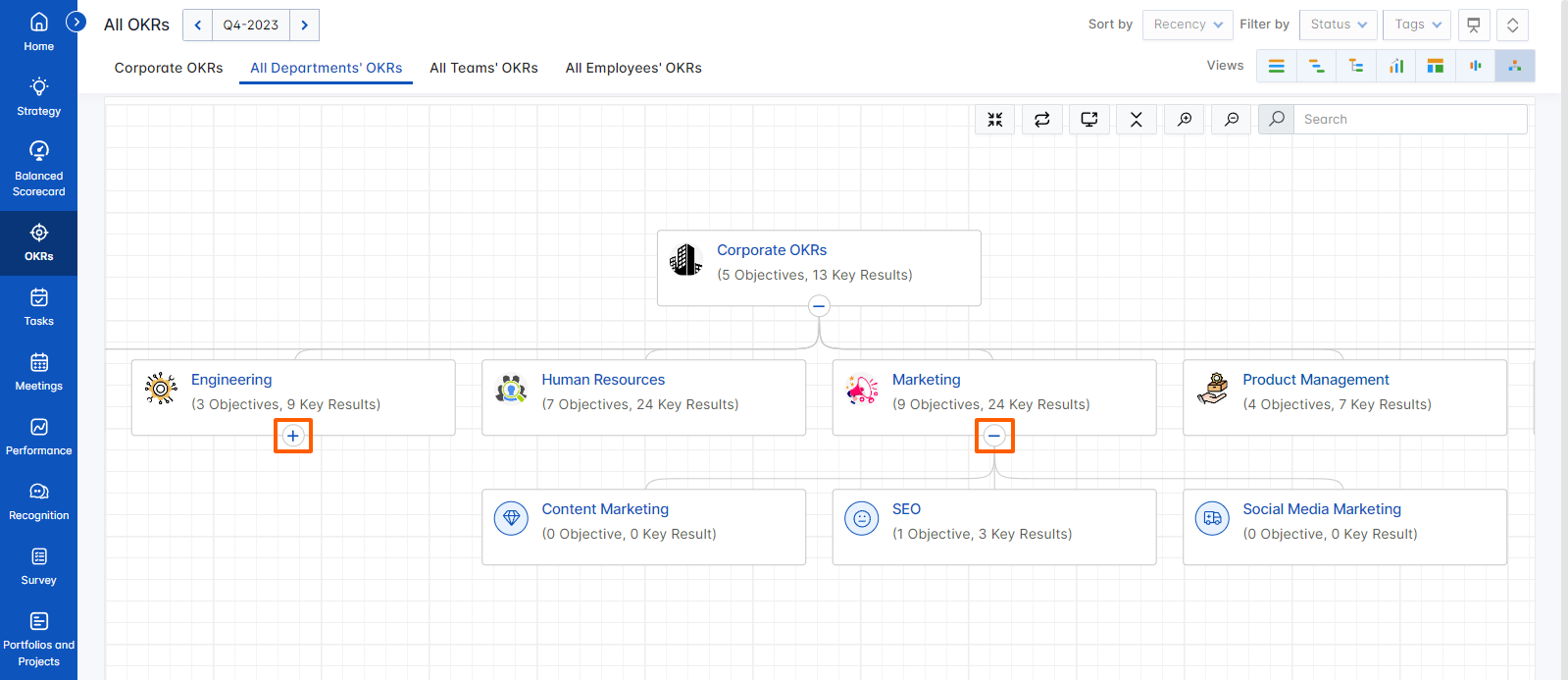Switch to the board layout view icon

[1436, 66]
